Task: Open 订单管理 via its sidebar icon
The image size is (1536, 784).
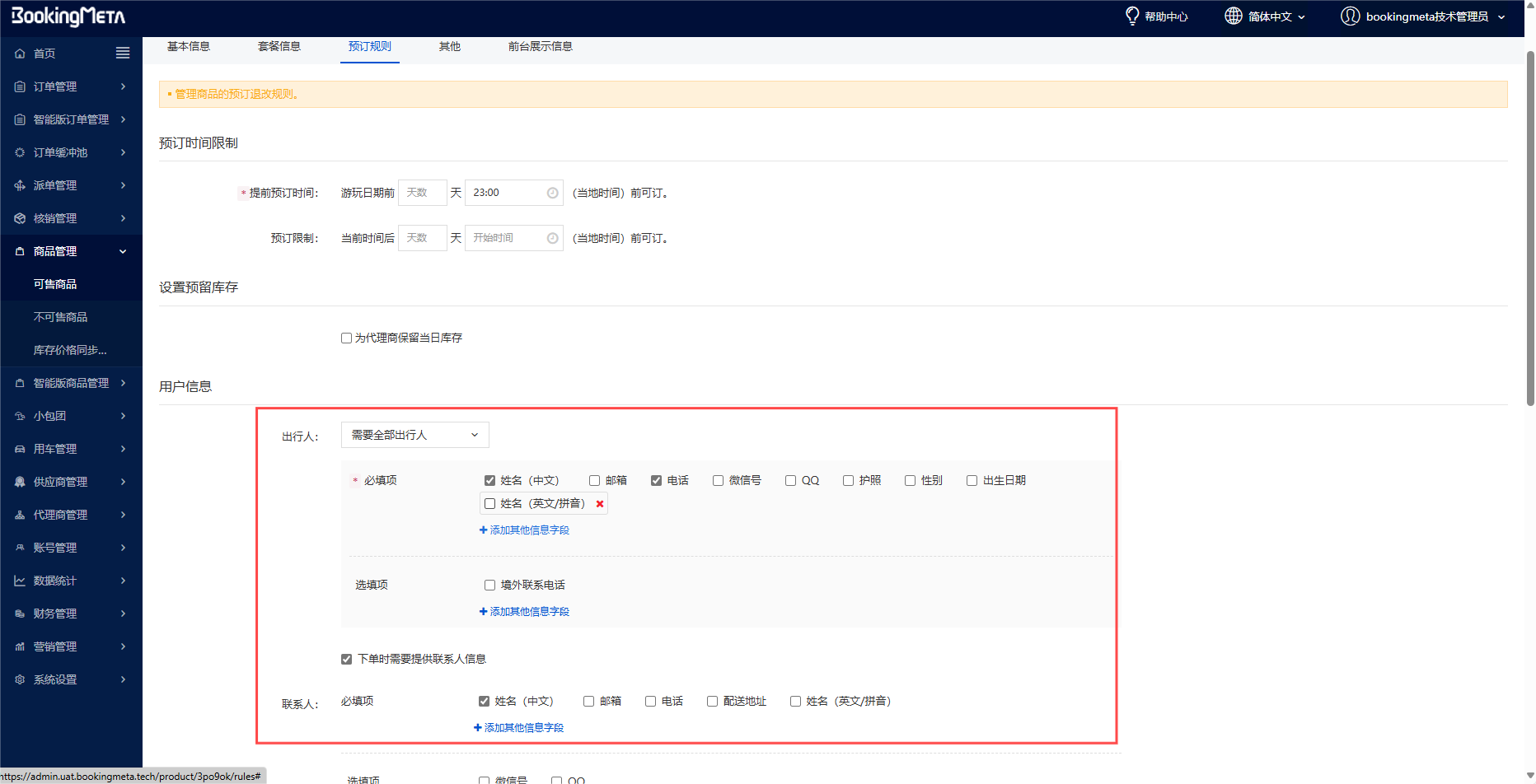Action: [20, 86]
